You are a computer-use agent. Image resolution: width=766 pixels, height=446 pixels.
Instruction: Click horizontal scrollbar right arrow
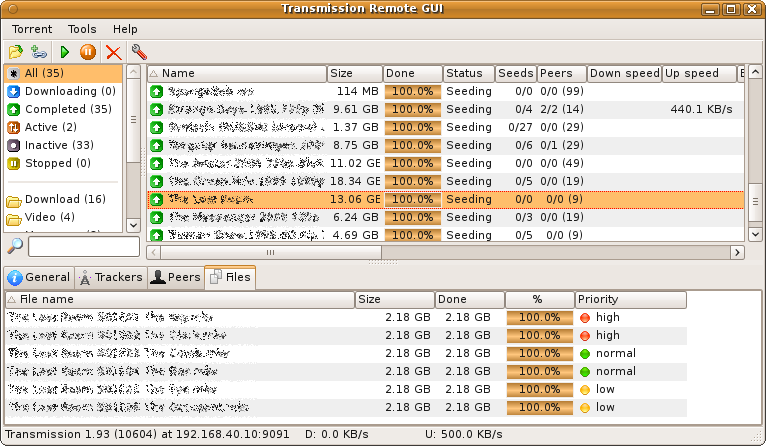pyautogui.click(x=737, y=253)
